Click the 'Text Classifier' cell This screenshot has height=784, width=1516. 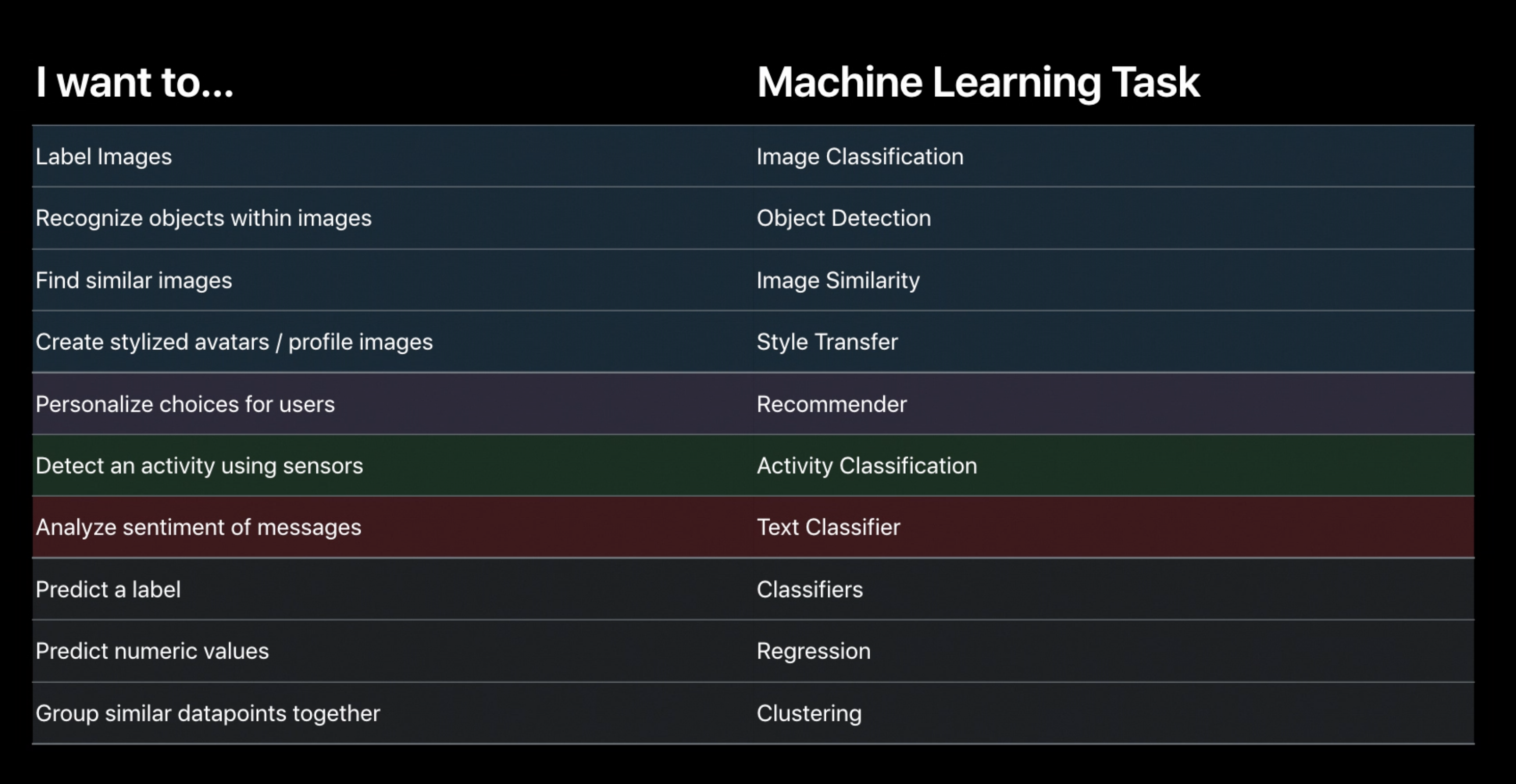(828, 527)
